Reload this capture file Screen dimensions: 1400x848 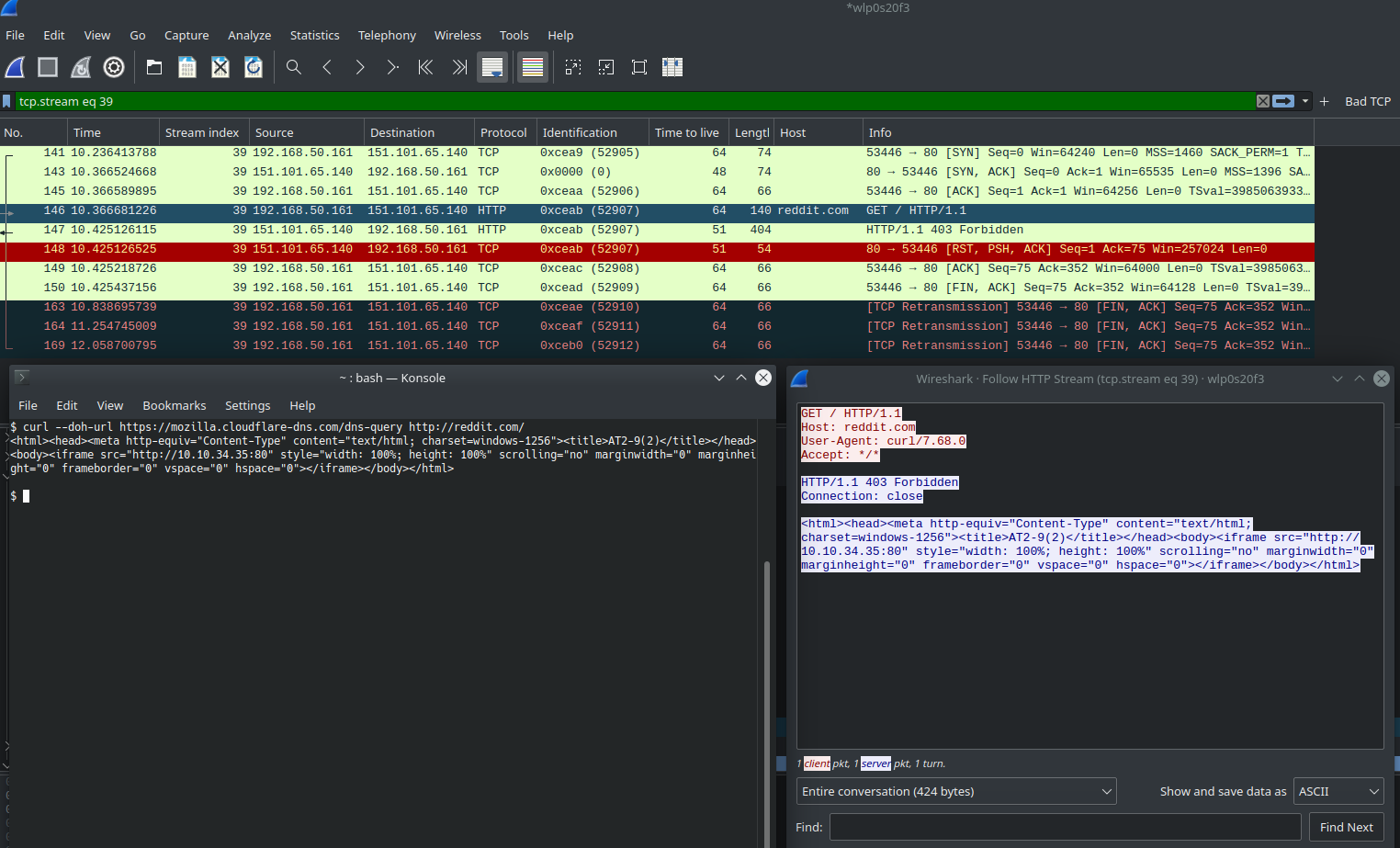[254, 67]
